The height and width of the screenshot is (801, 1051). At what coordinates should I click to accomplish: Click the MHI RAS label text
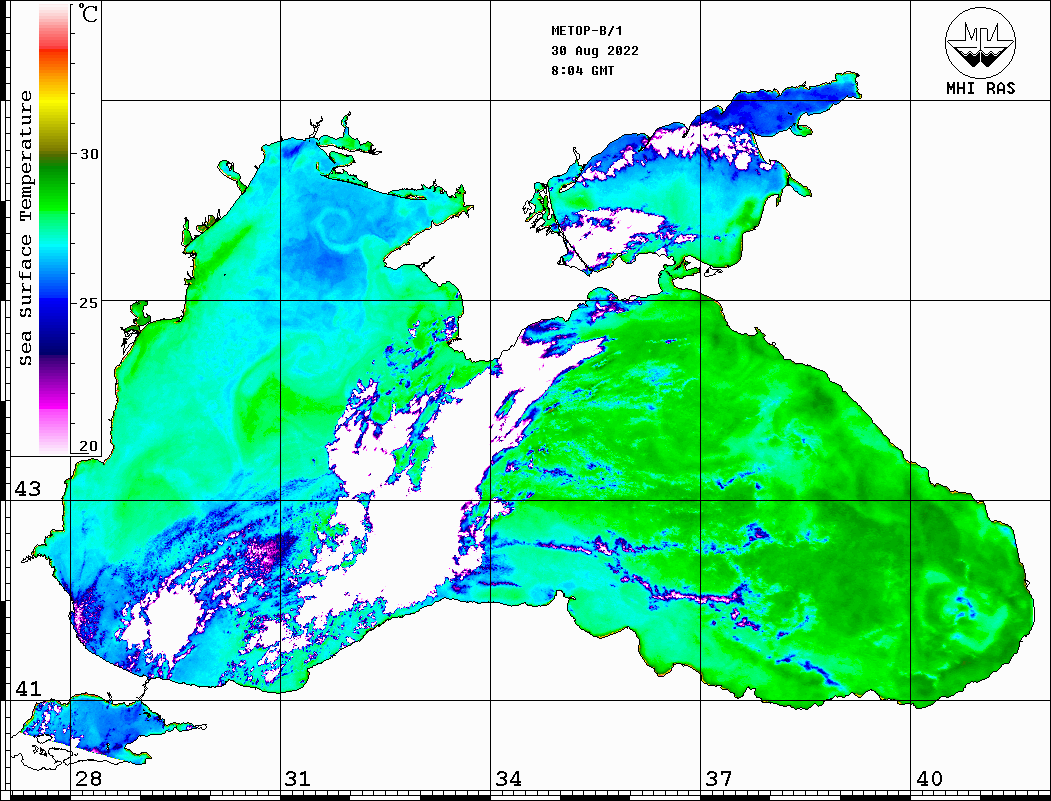click(980, 88)
